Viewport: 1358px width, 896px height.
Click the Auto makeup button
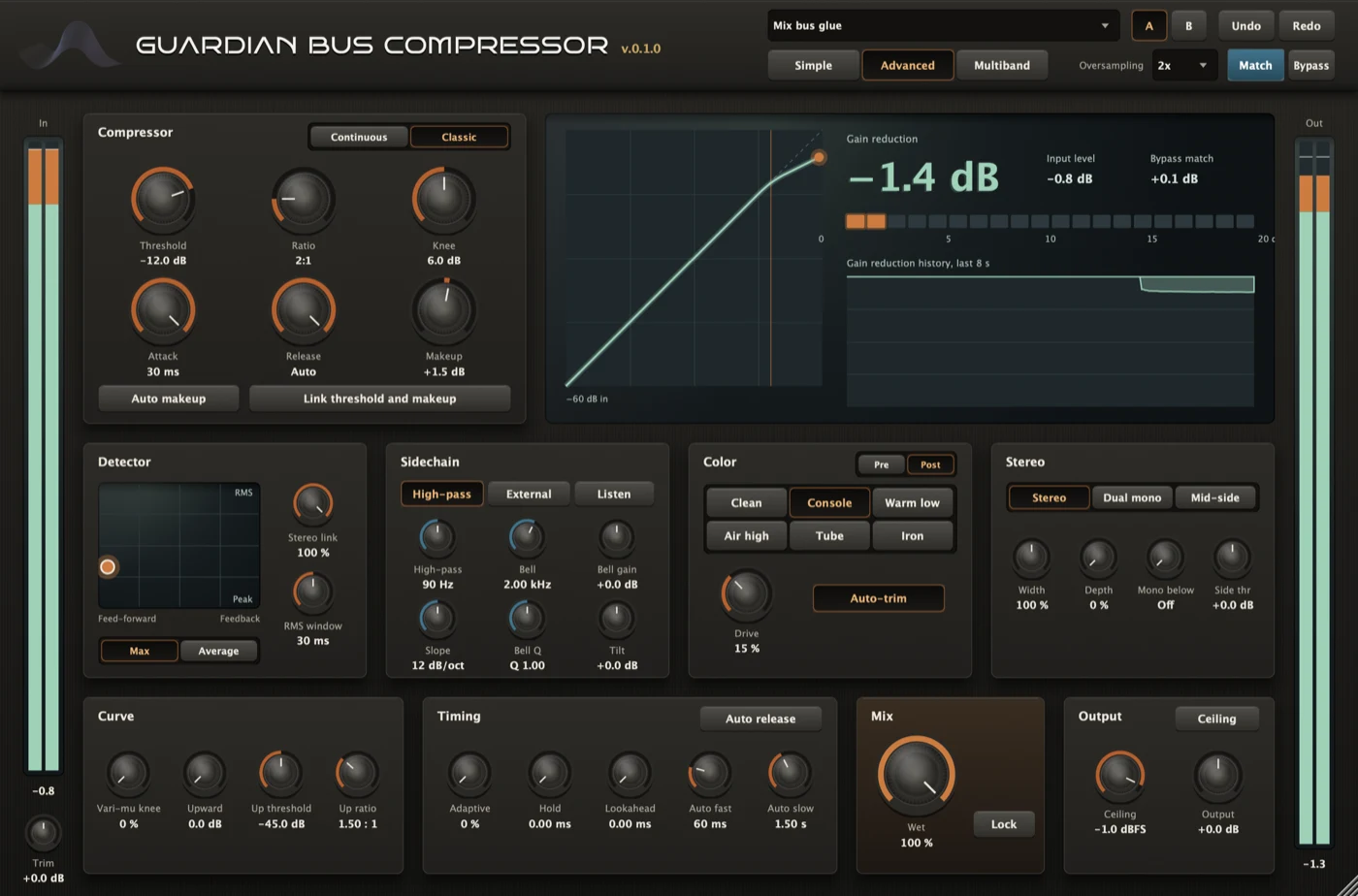point(169,399)
